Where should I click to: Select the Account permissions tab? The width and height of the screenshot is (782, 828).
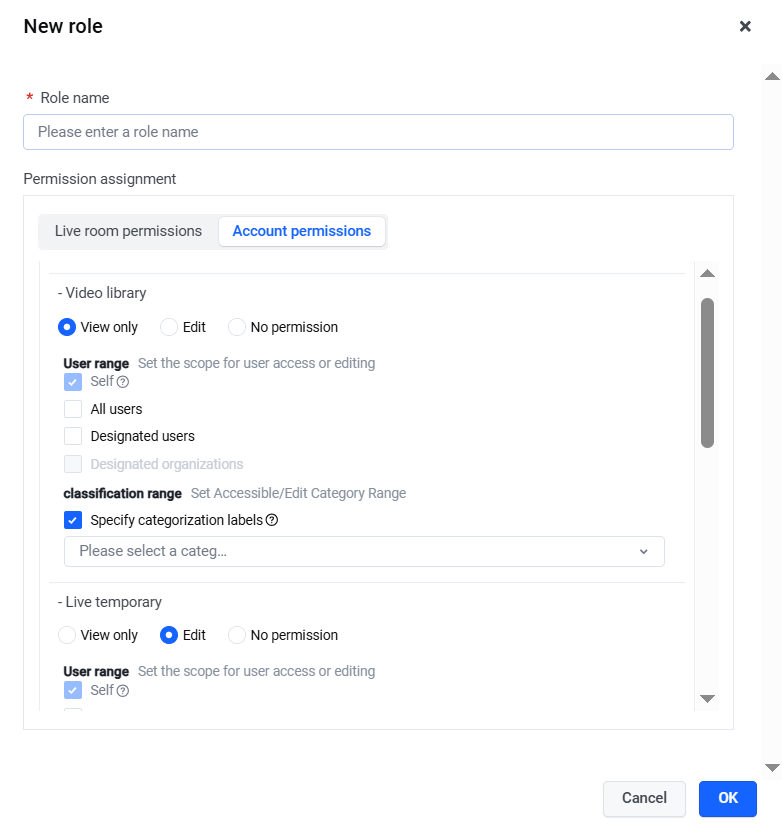click(x=302, y=231)
